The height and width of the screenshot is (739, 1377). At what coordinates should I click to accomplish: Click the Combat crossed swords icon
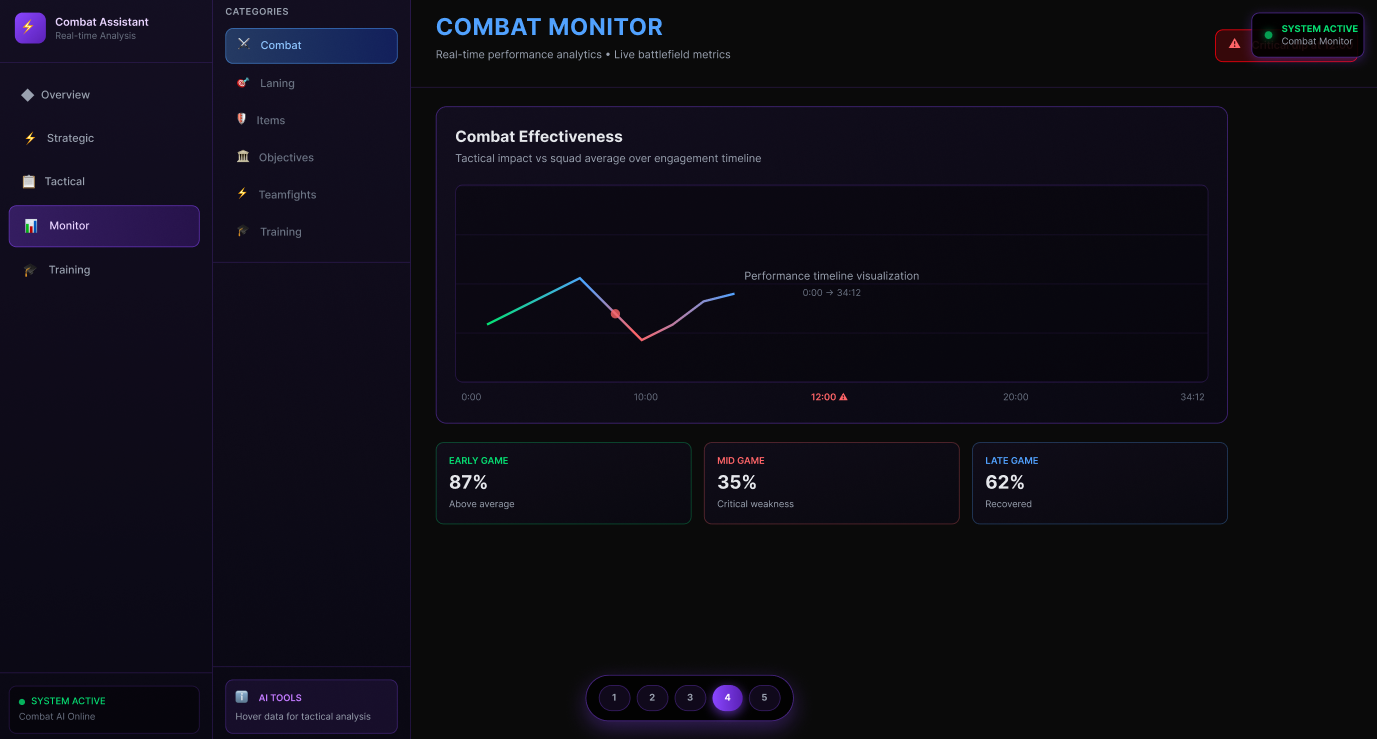click(244, 45)
